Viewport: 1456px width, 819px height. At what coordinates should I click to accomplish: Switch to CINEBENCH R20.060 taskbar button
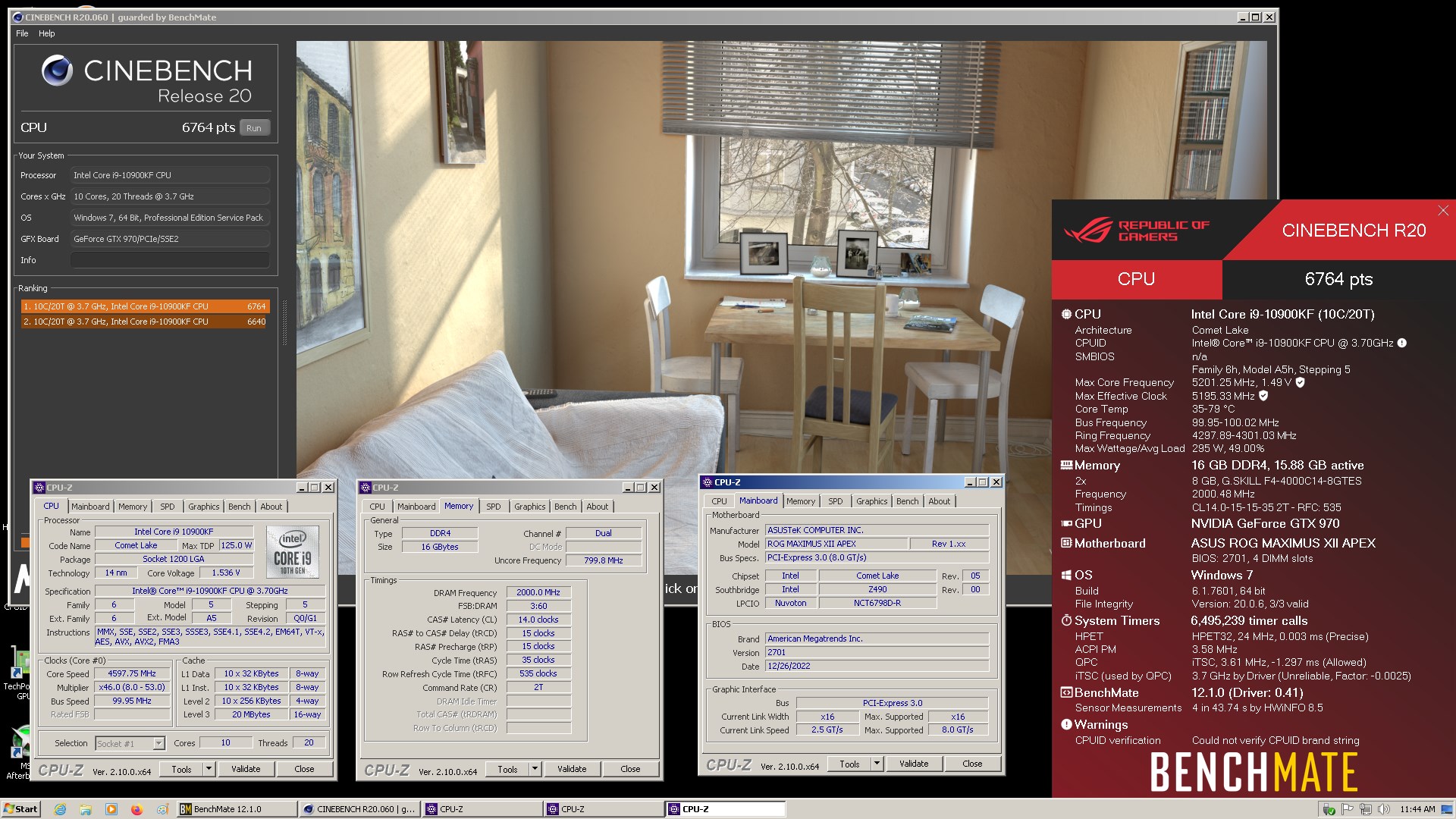click(360, 809)
